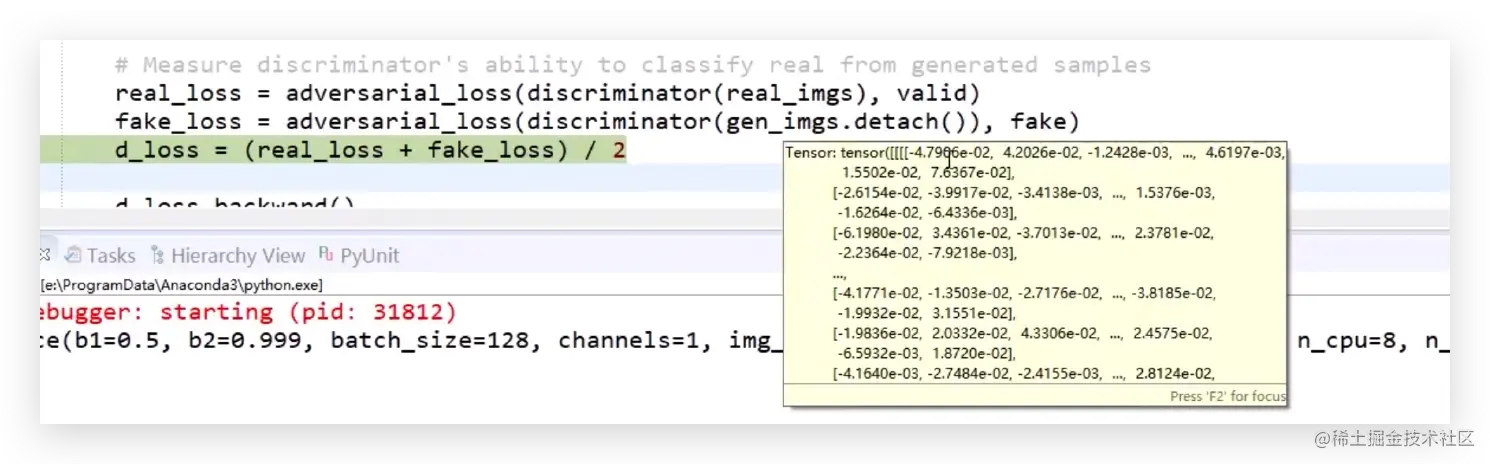The image size is (1490, 464).
Task: Click the Tasks tab clipboard icon
Action: coord(73,255)
